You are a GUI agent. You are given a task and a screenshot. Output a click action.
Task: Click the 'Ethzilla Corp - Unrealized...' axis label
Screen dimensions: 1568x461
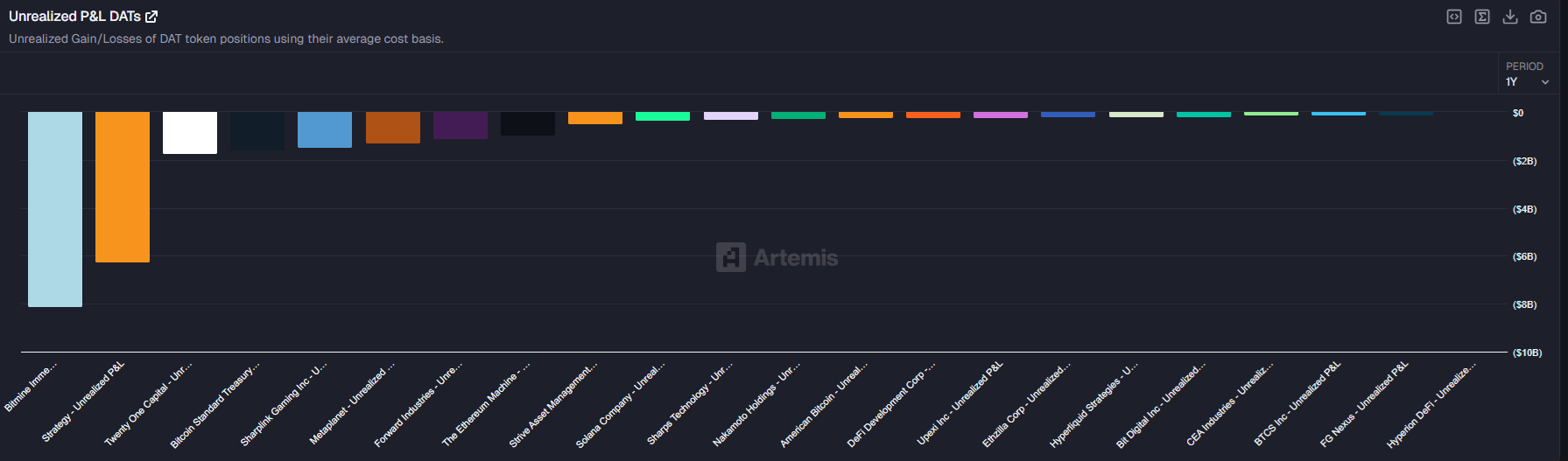tap(1026, 405)
